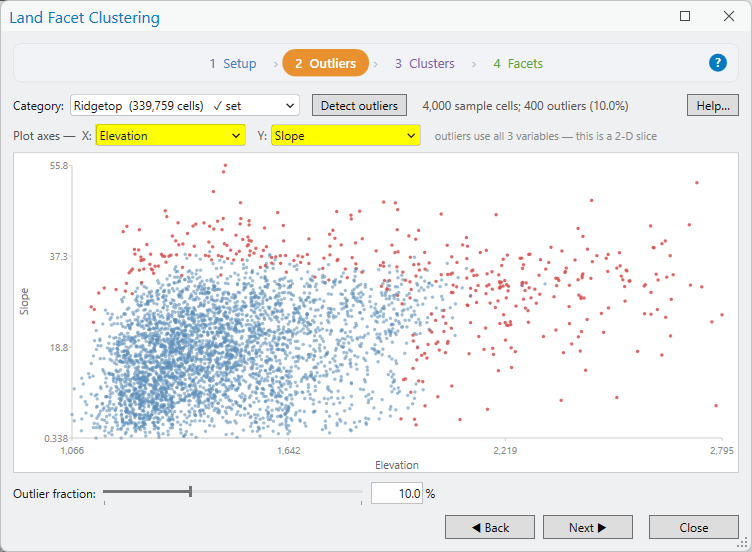Click the Detect outliers button
The height and width of the screenshot is (552, 752).
(x=359, y=106)
